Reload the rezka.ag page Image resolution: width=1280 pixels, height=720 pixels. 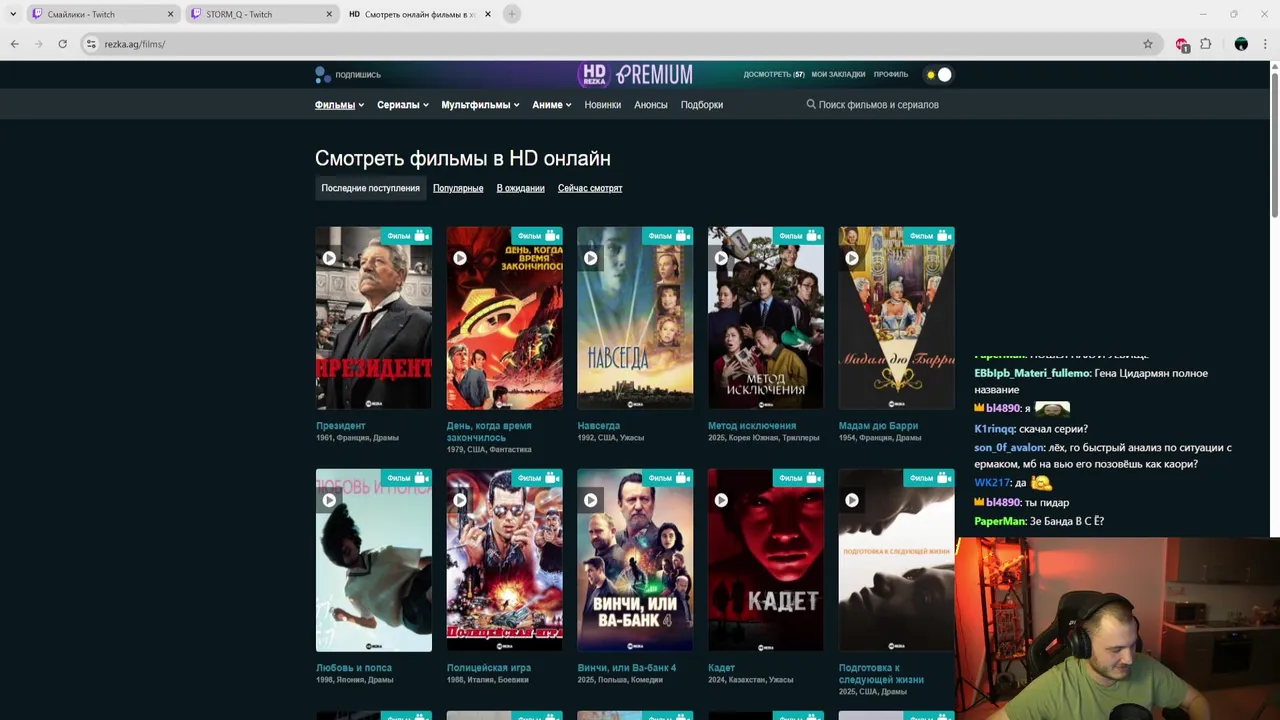[62, 44]
